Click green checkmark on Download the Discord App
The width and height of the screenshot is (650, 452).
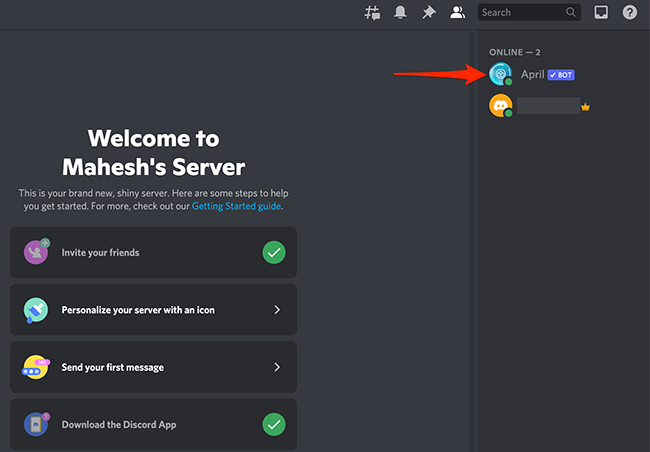(274, 425)
